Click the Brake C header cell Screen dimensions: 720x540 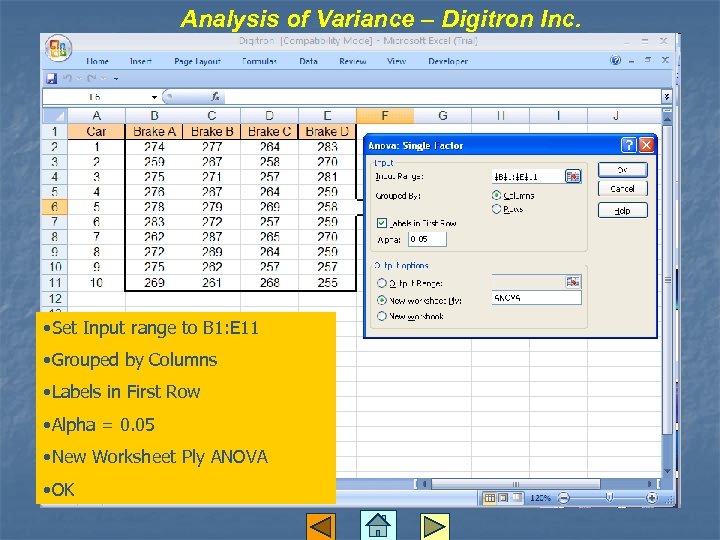click(269, 131)
